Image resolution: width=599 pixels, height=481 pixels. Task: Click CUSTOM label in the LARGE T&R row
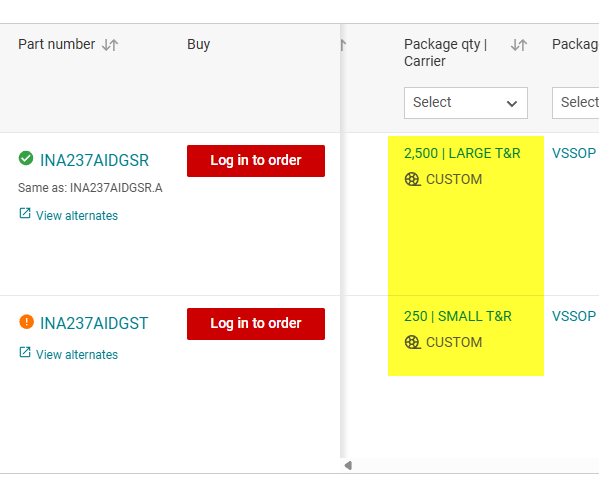(454, 180)
